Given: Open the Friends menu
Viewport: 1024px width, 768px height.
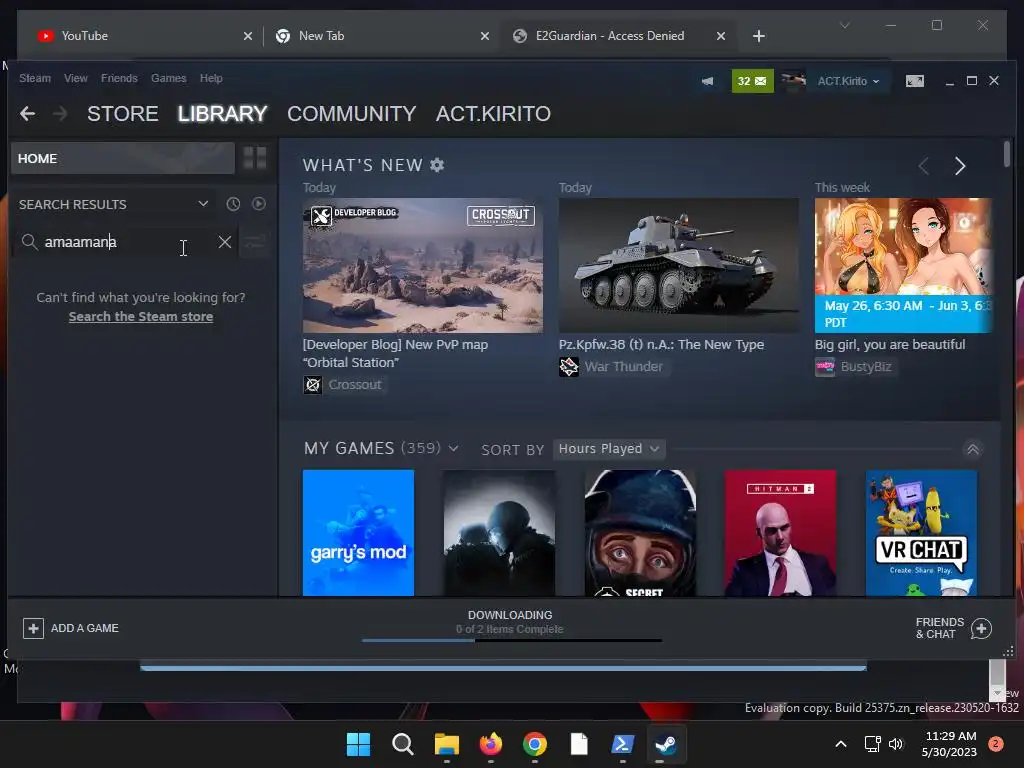Looking at the screenshot, I should tap(119, 78).
